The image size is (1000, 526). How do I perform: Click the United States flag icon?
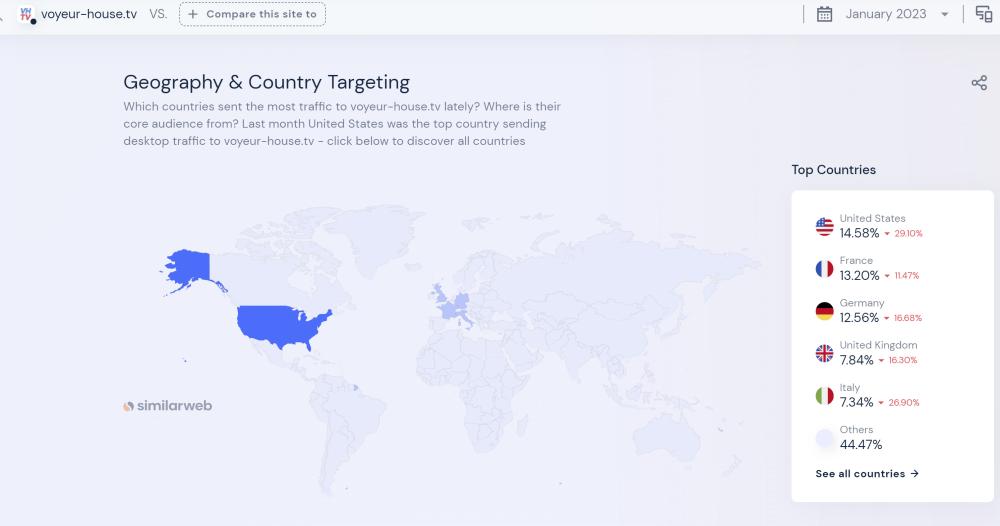point(824,227)
